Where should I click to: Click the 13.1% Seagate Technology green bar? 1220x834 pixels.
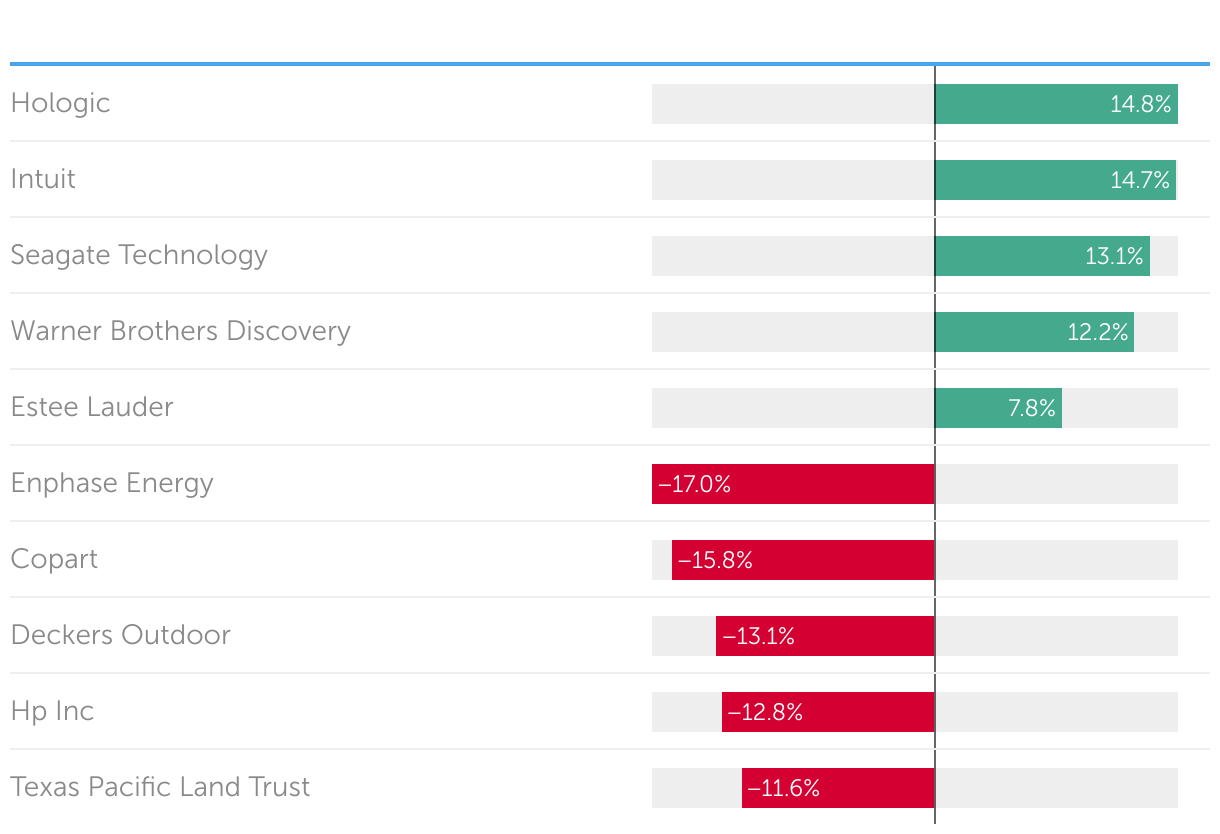(1042, 256)
